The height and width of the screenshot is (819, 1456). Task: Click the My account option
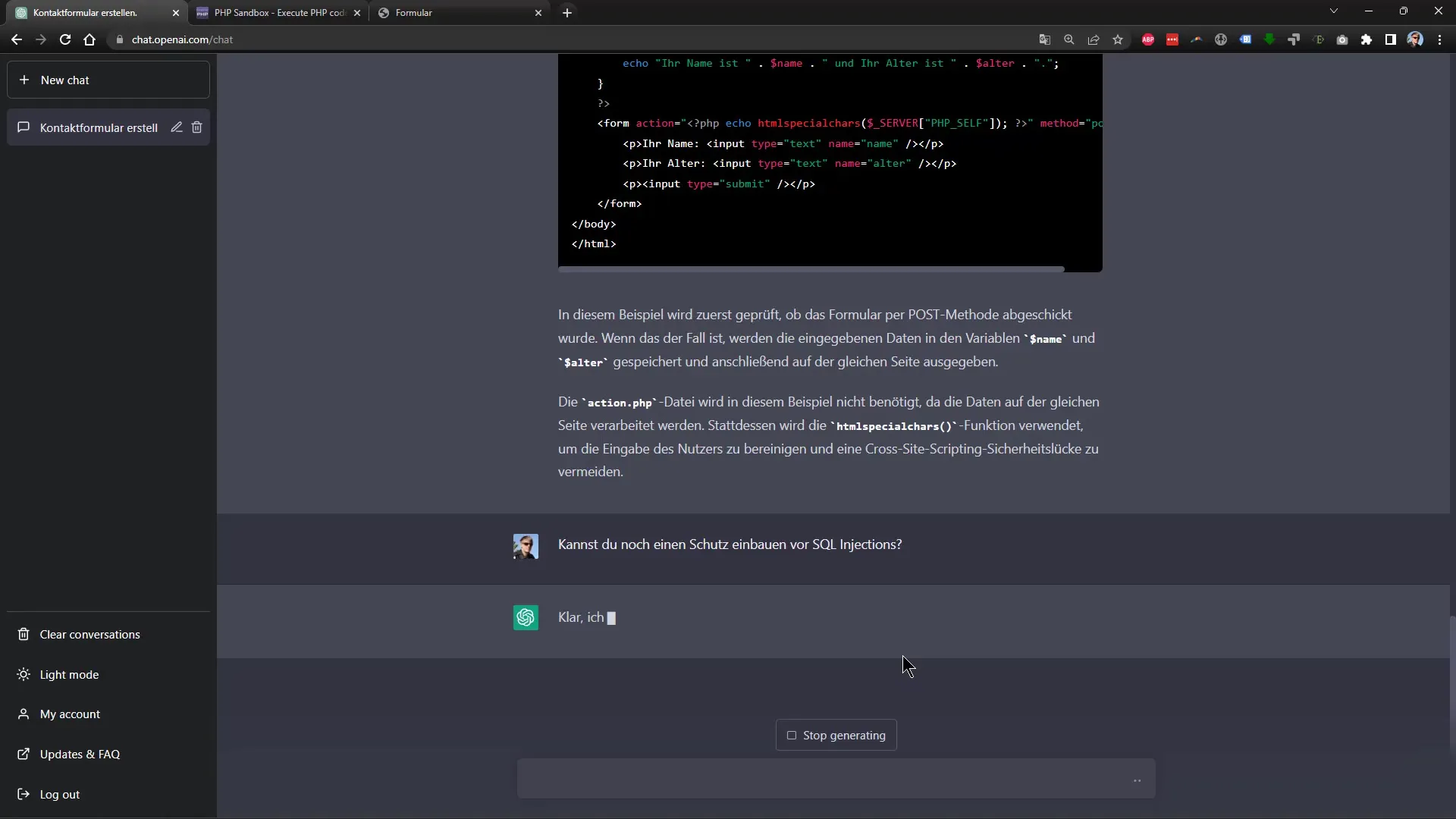70,713
